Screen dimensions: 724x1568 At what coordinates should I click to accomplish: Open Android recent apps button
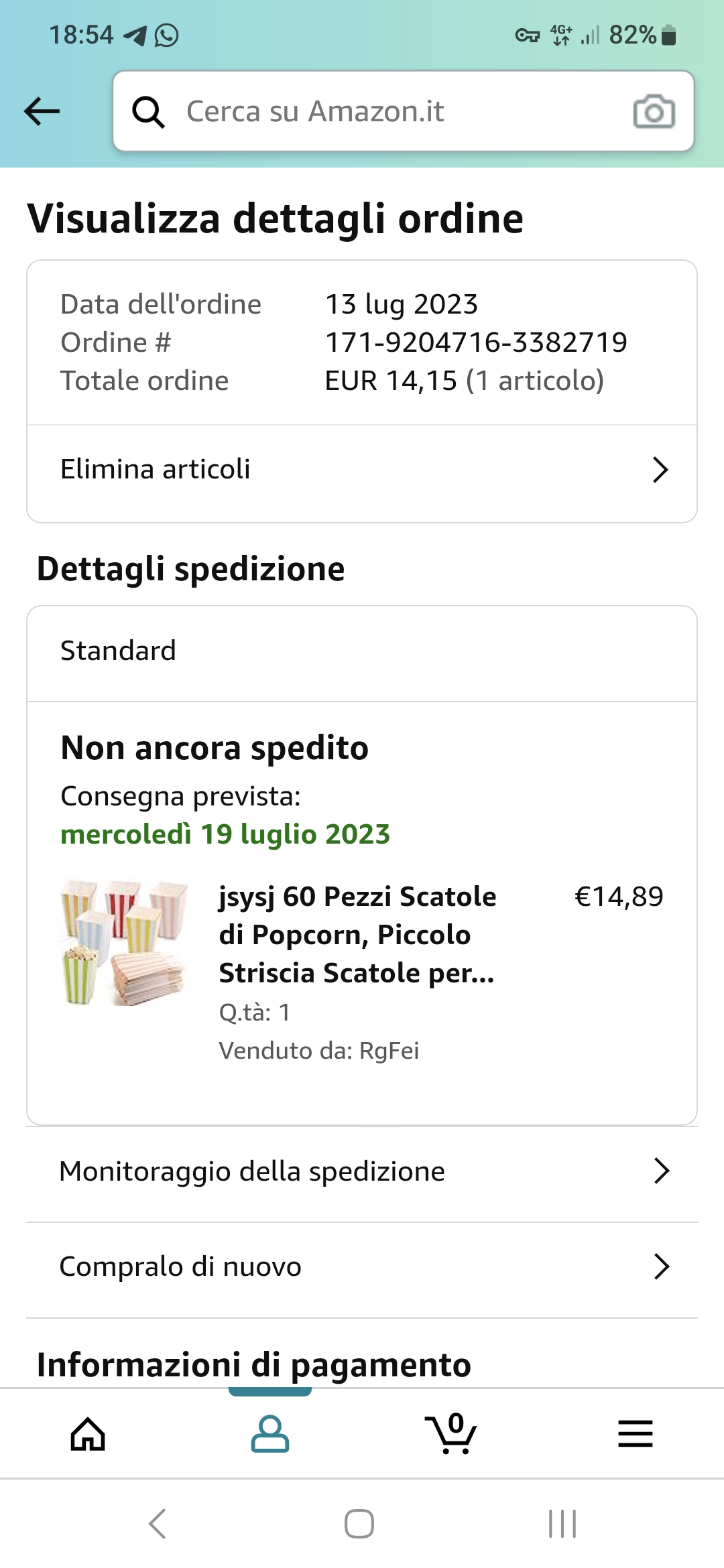coord(562,1524)
